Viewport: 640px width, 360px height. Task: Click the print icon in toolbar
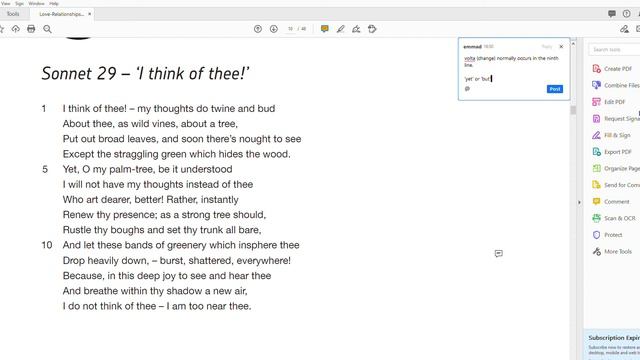pyautogui.click(x=31, y=29)
